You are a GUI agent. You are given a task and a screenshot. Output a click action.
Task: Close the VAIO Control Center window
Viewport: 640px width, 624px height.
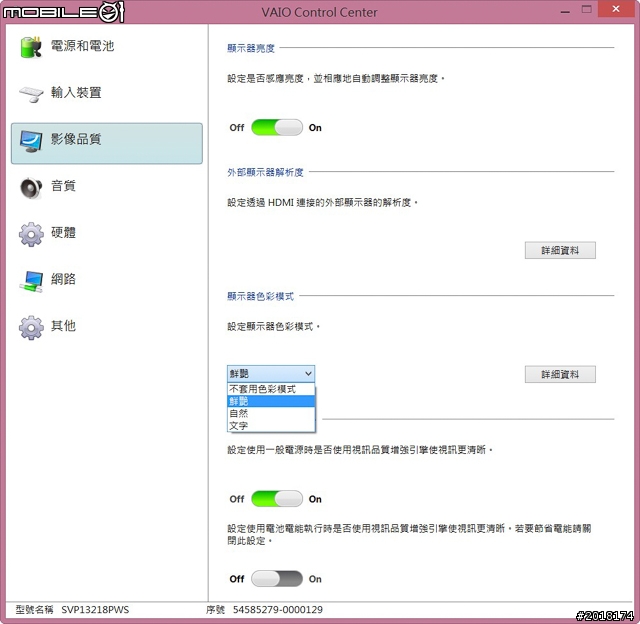point(616,9)
